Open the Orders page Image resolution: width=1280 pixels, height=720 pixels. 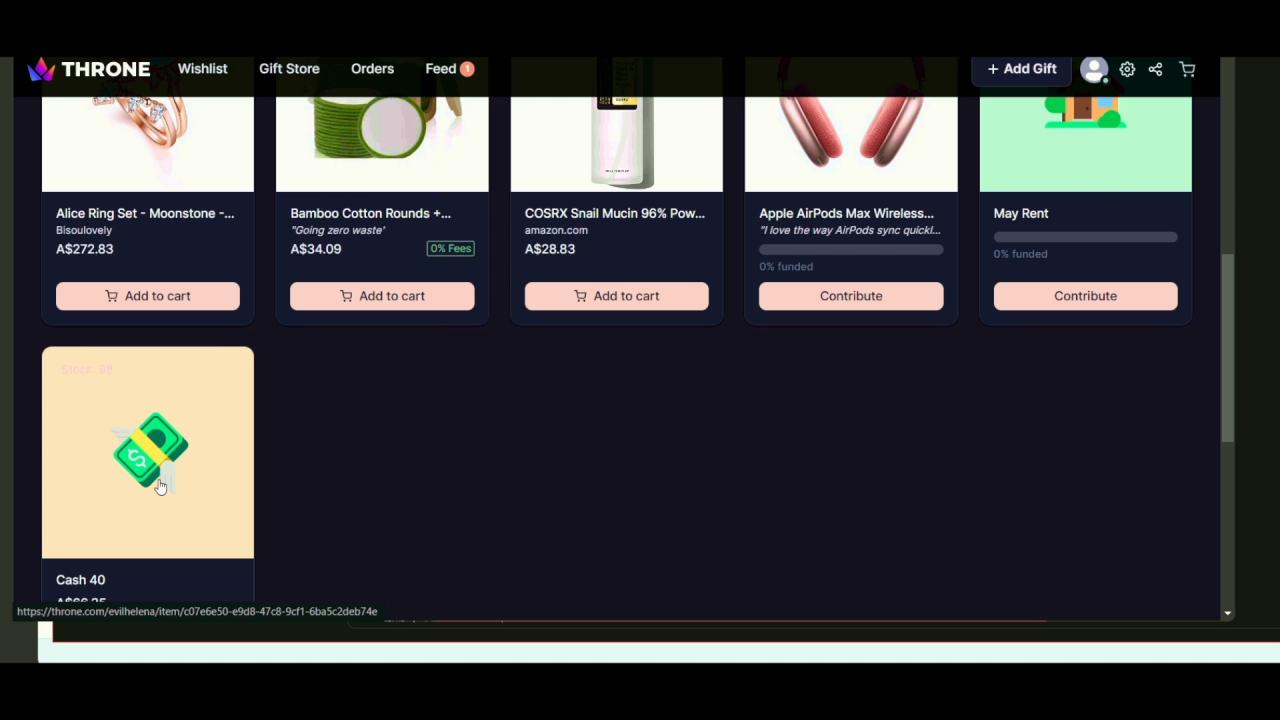372,69
